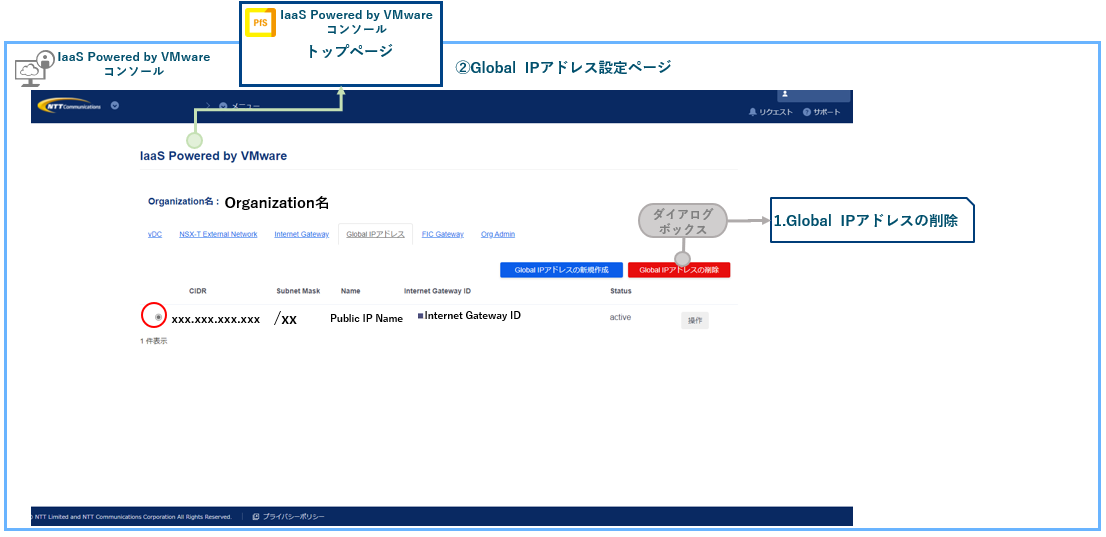This screenshot has height=537, width=1106.
Task: Switch to the NSX-T External Network tab
Action: tap(218, 234)
